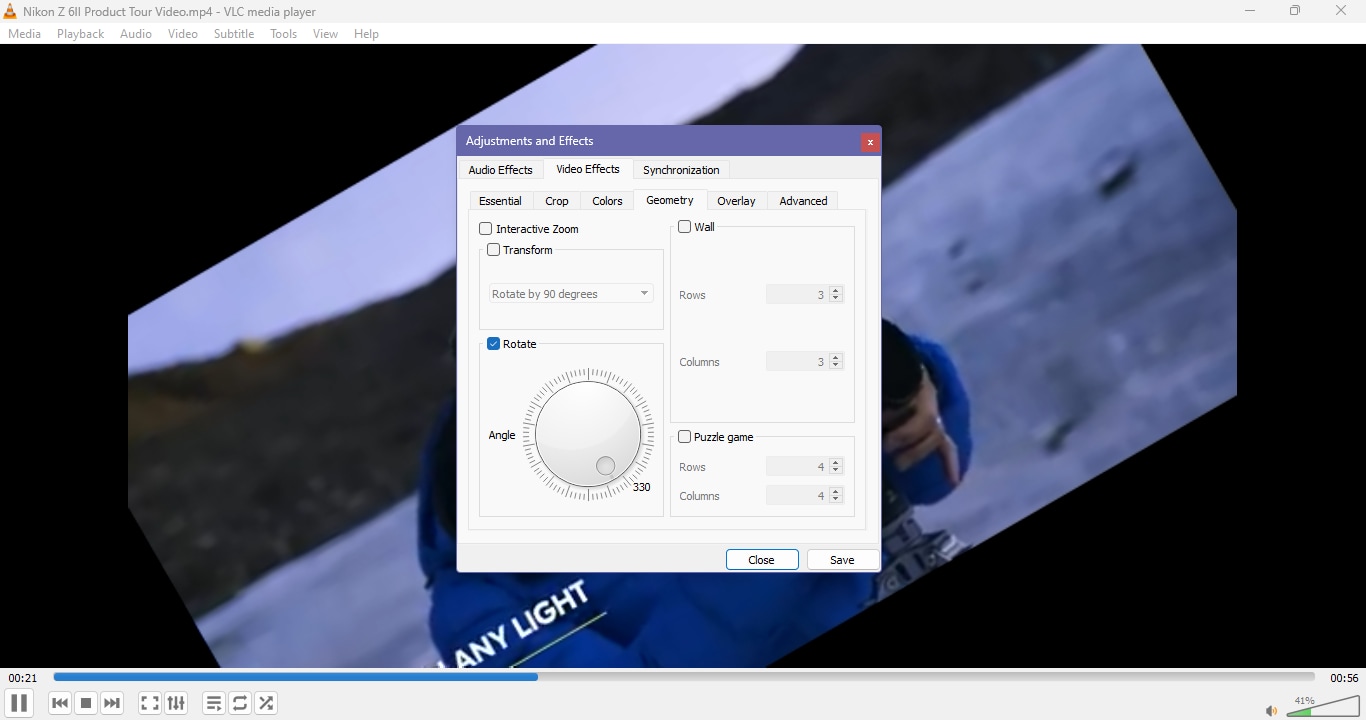
Task: Mute audio via the speaker icon
Action: tap(1271, 712)
